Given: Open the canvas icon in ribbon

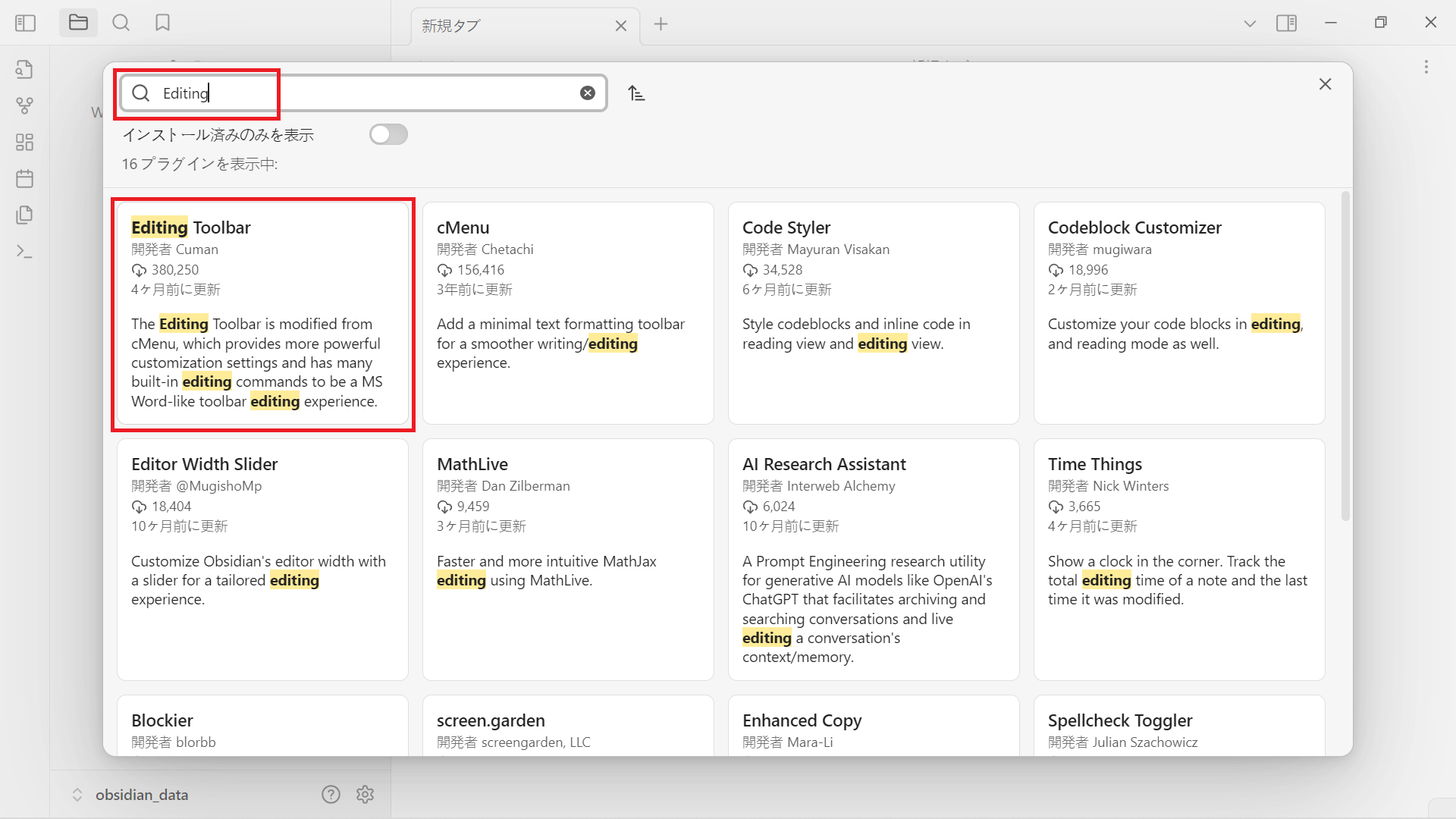Looking at the screenshot, I should click(x=24, y=142).
